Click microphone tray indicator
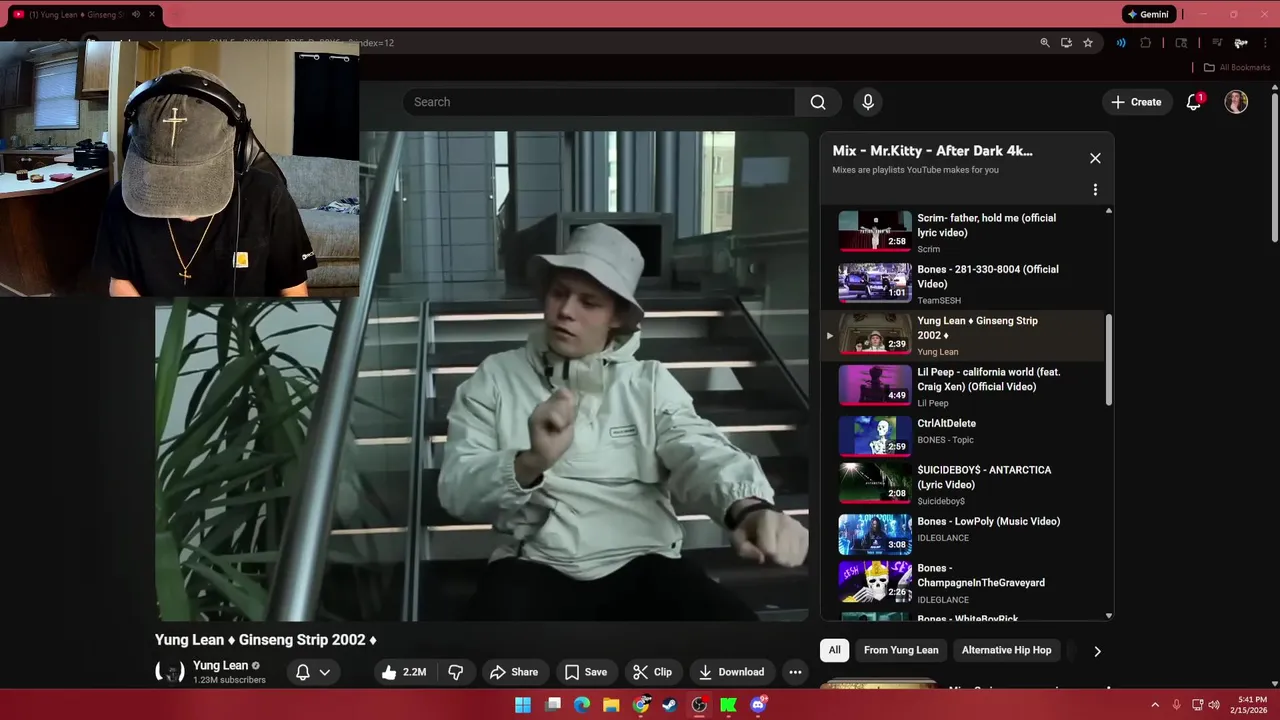The height and width of the screenshot is (720, 1280). pos(1176,705)
